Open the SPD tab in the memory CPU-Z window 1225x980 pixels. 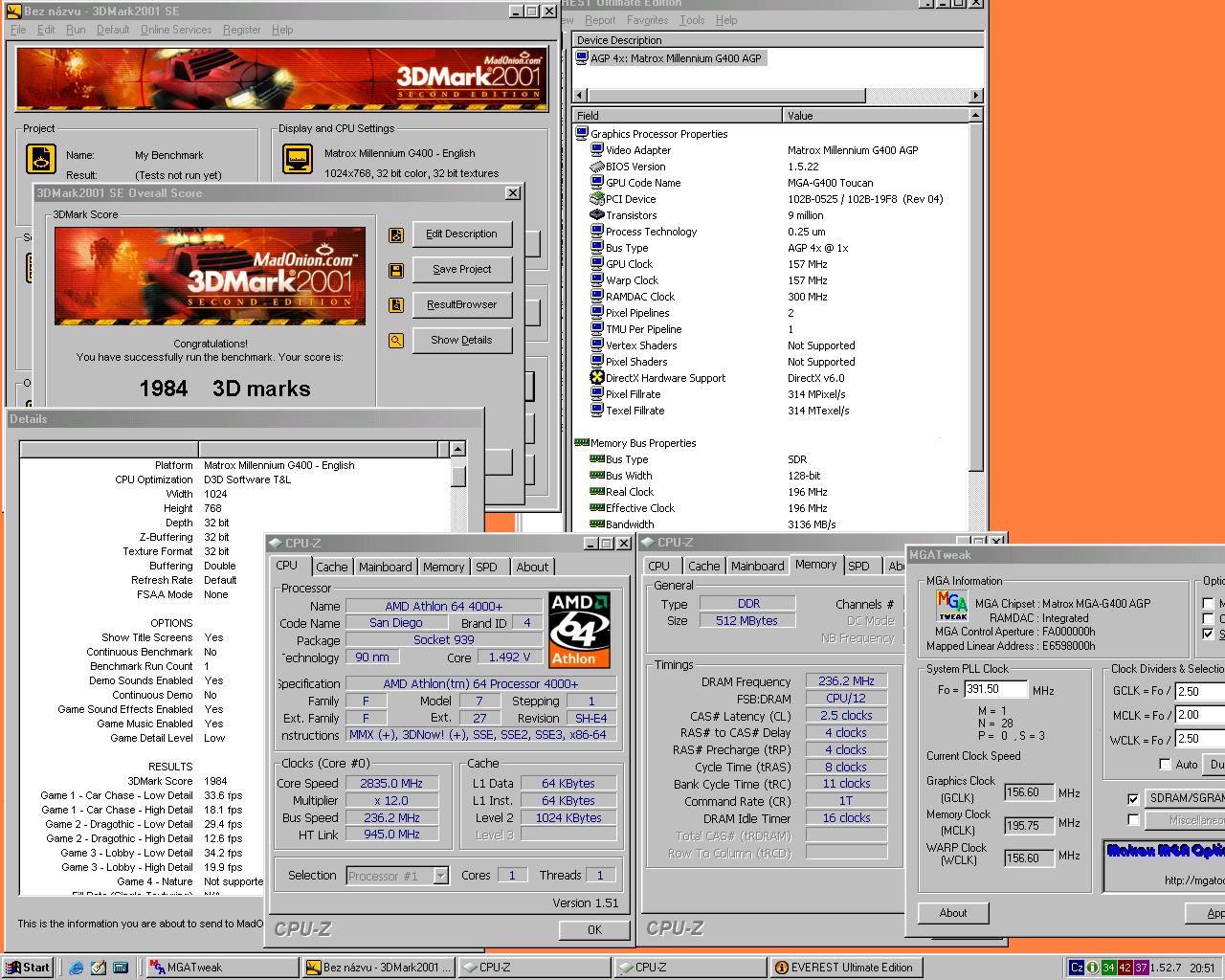(x=859, y=566)
